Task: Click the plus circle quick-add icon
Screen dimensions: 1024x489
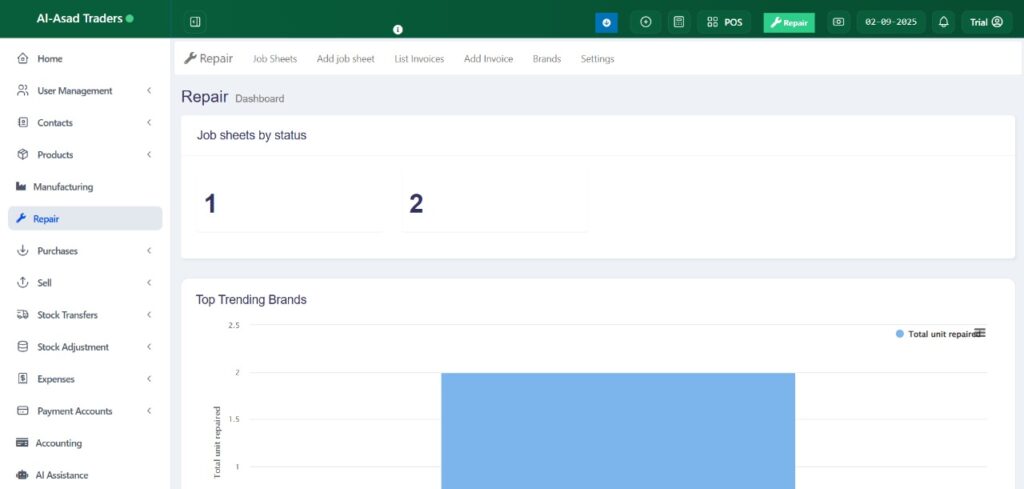Action: coord(646,22)
